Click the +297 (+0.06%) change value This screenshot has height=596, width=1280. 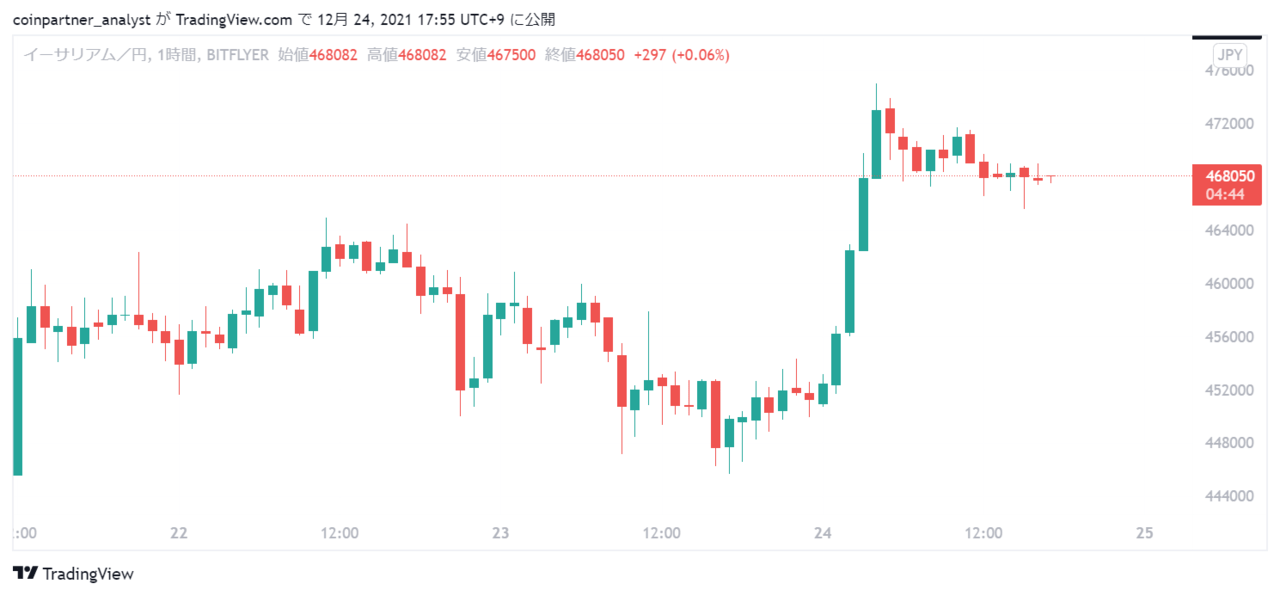click(681, 55)
